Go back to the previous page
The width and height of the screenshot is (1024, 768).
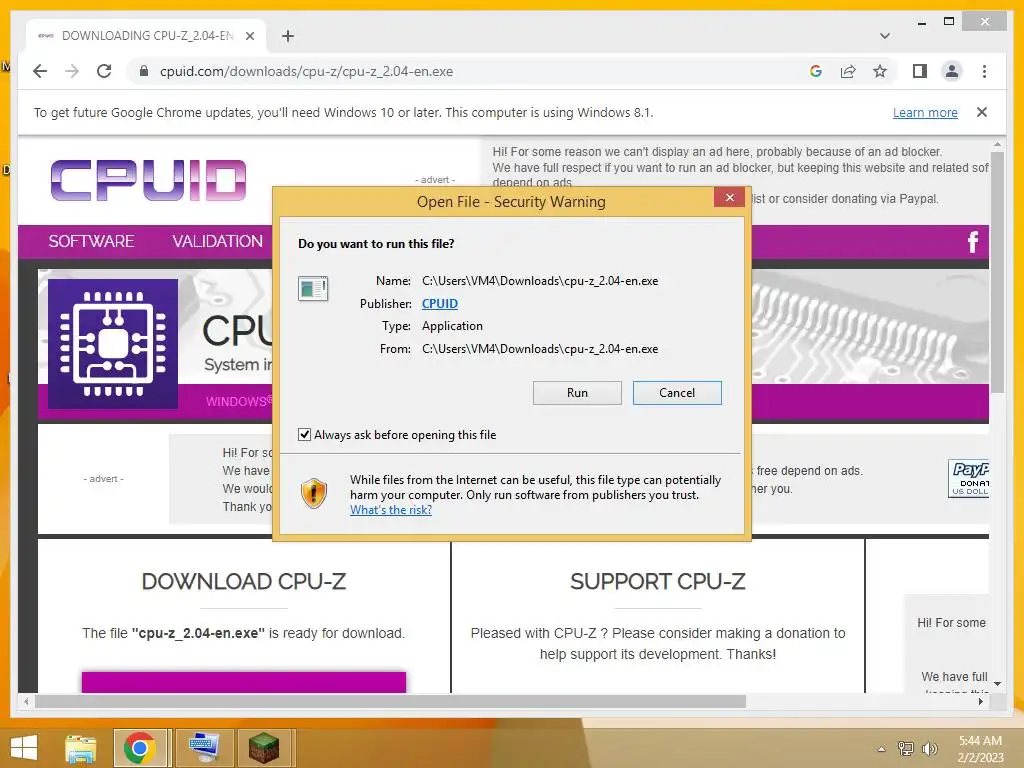40,71
